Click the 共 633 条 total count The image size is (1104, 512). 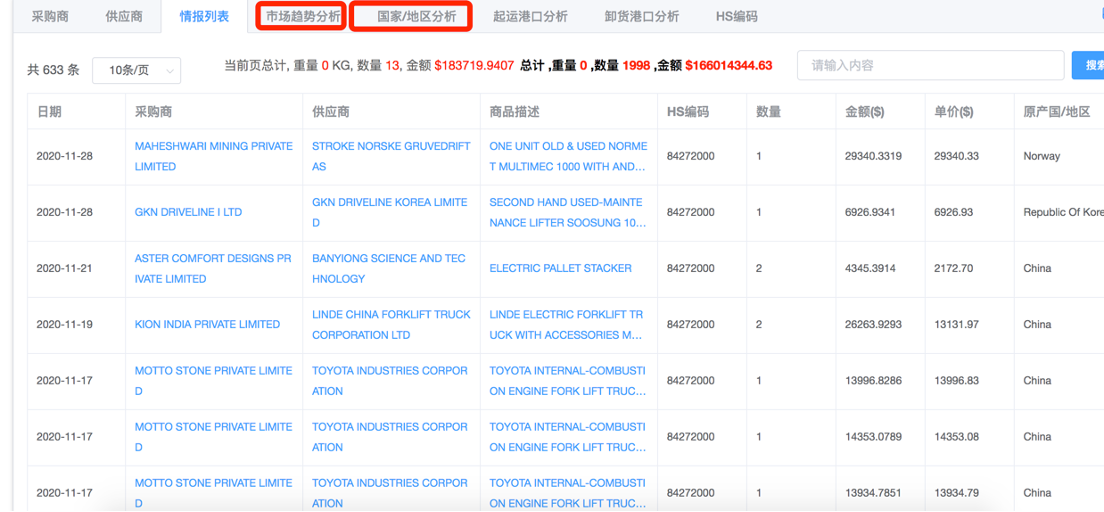click(54, 70)
